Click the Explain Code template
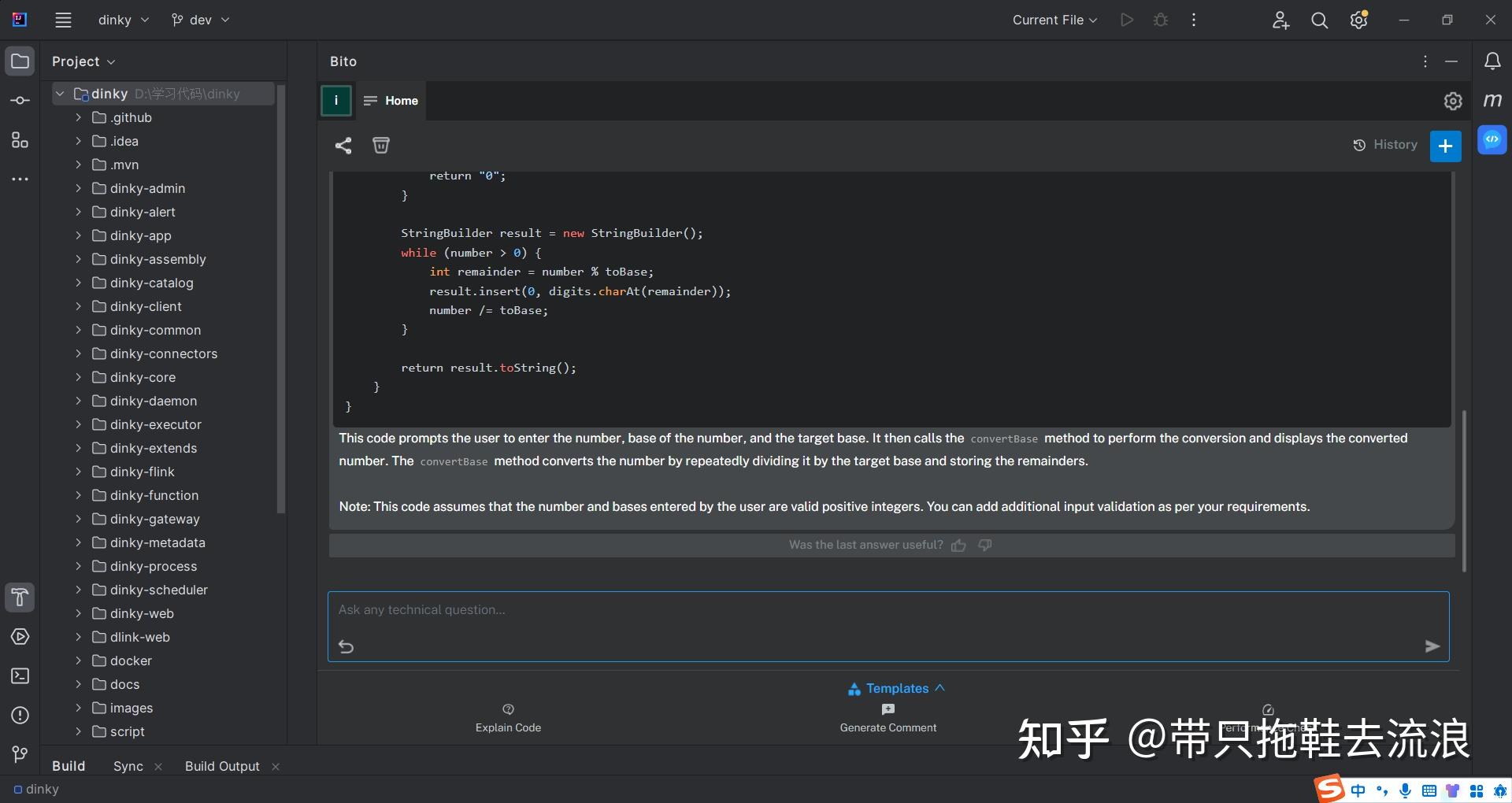1512x803 pixels. (508, 719)
